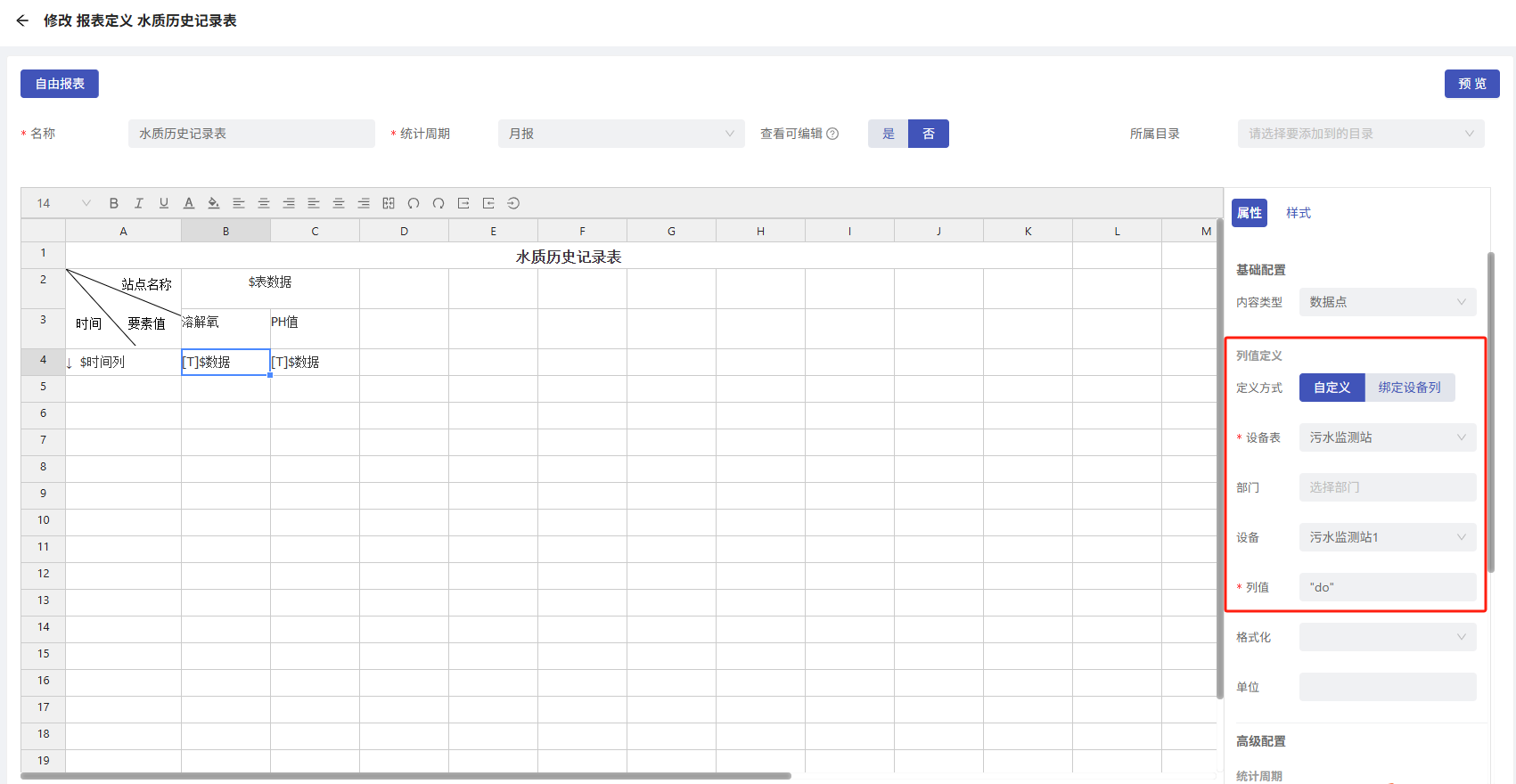
Task: Toggle bold formatting in sheet toolbar
Action: tap(114, 203)
